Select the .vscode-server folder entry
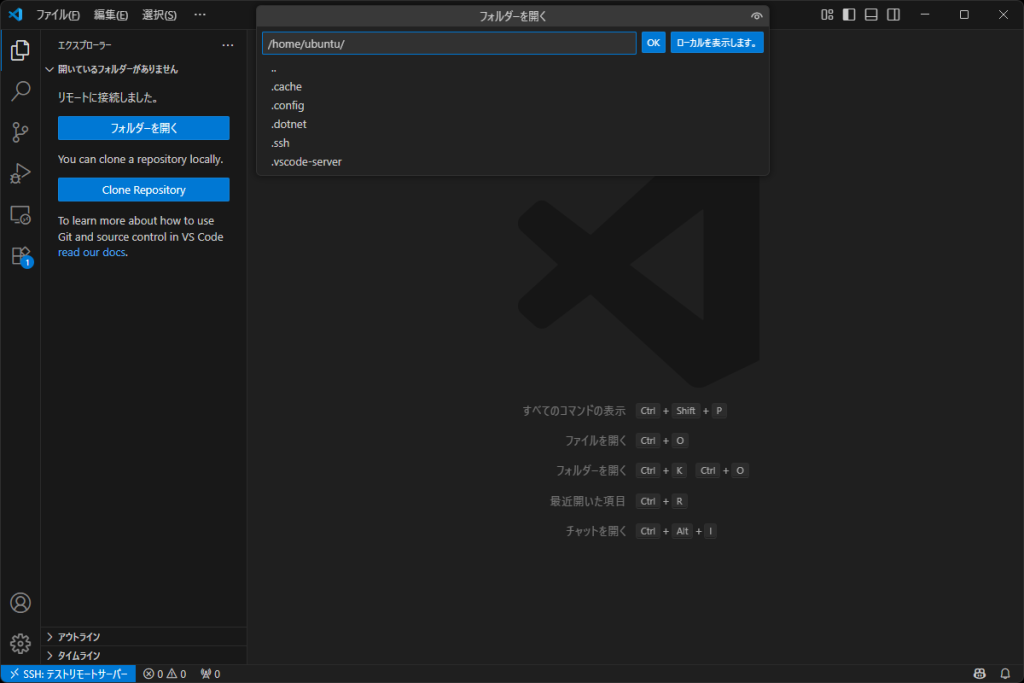The width and height of the screenshot is (1024, 683). [513, 162]
